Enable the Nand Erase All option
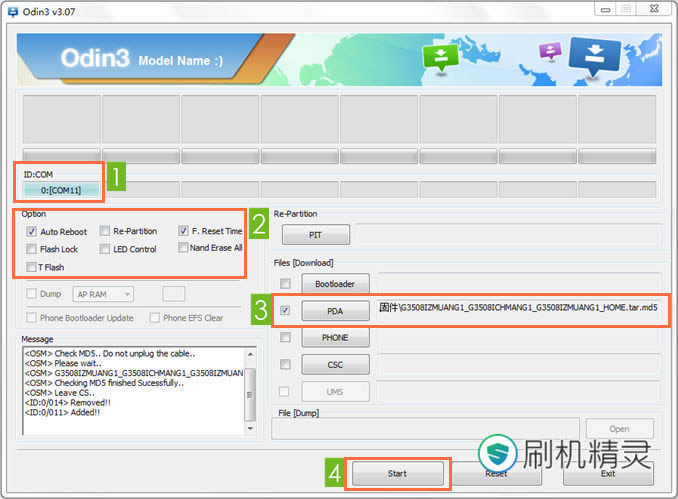 point(182,248)
